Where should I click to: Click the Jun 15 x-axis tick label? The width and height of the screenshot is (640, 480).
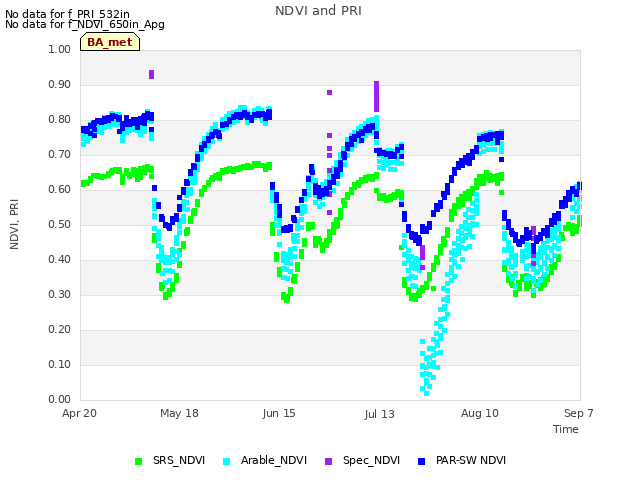(279, 413)
